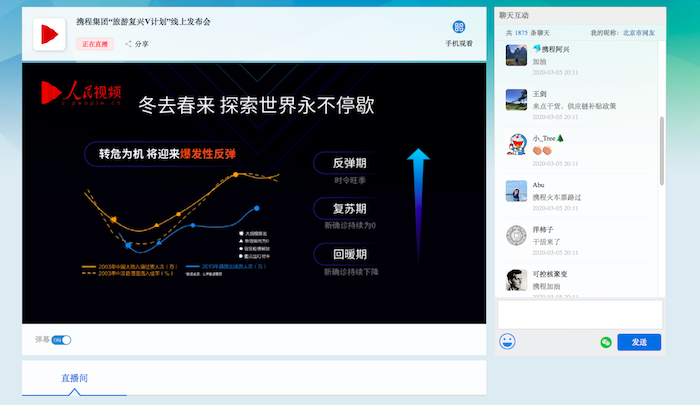Click Abu's avatar in chat
Image resolution: width=700 pixels, height=405 pixels.
click(516, 191)
